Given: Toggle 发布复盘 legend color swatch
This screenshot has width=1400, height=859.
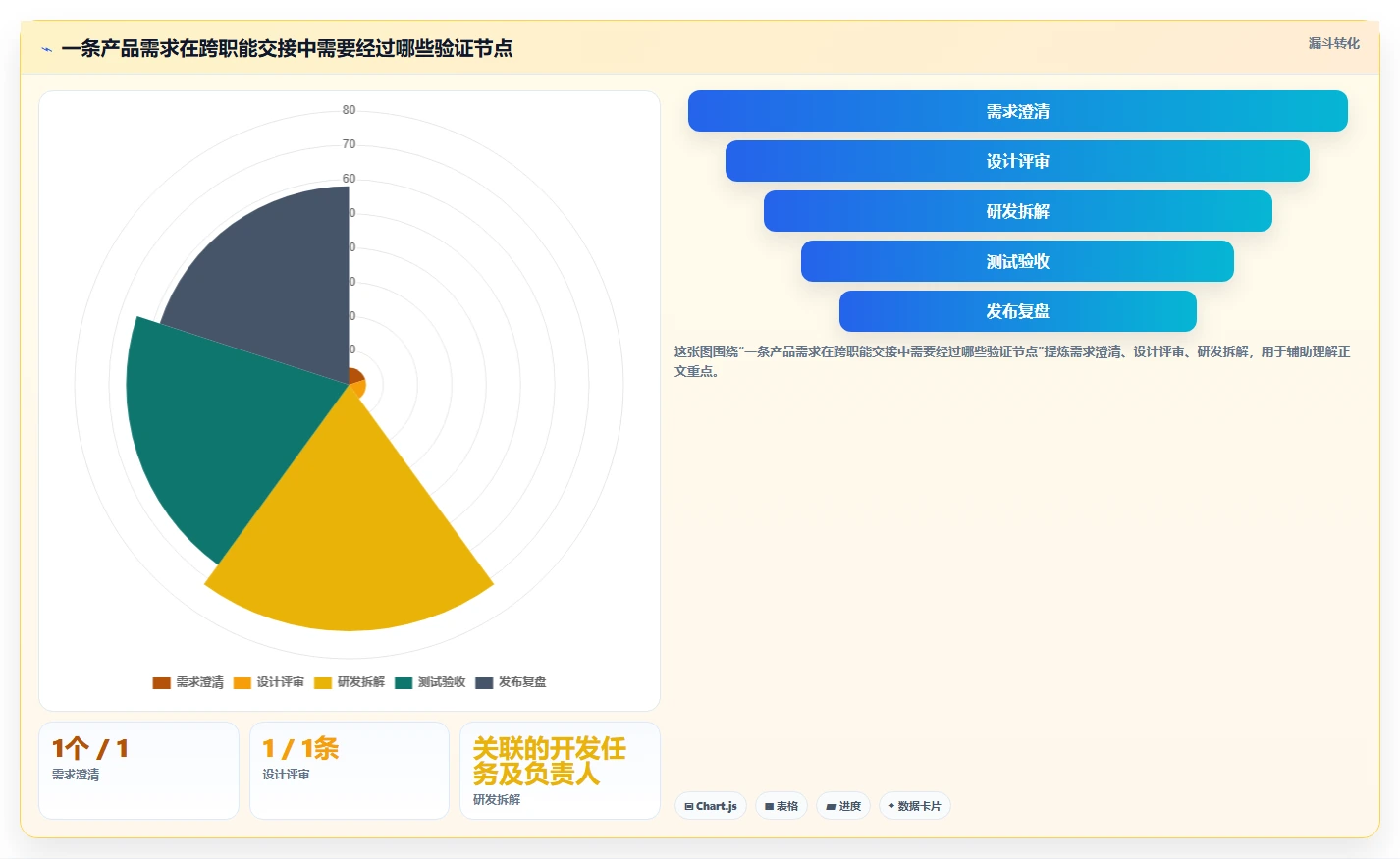Looking at the screenshot, I should click(x=484, y=682).
